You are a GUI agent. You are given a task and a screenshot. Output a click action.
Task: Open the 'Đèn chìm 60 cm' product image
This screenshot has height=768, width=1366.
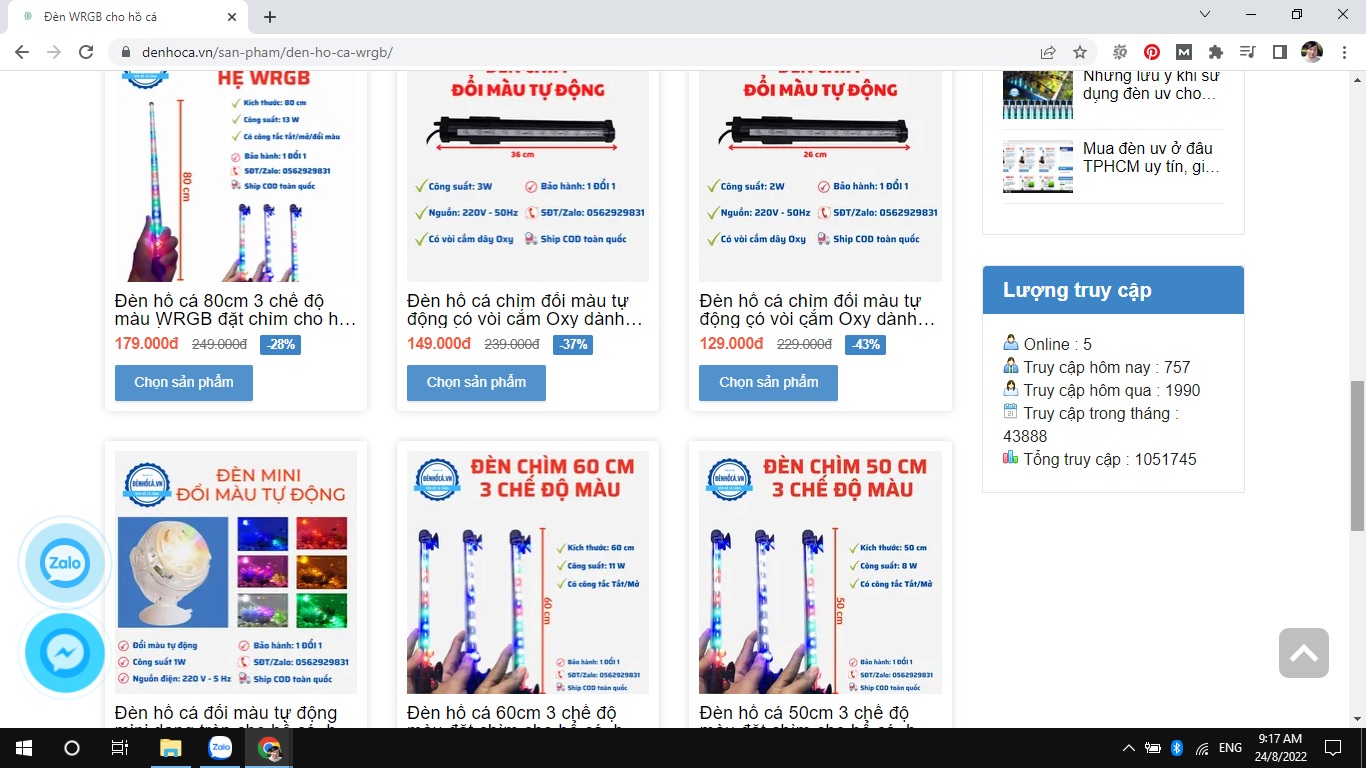(x=528, y=572)
